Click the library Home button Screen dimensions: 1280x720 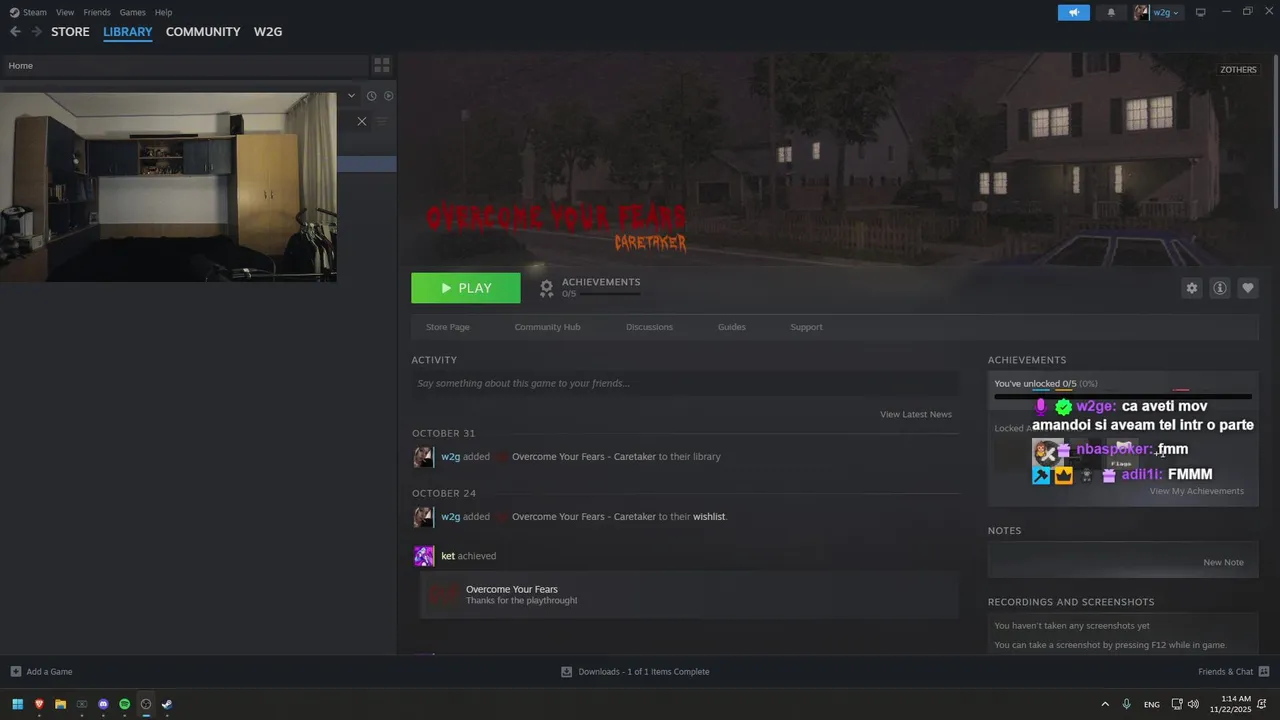pos(184,65)
